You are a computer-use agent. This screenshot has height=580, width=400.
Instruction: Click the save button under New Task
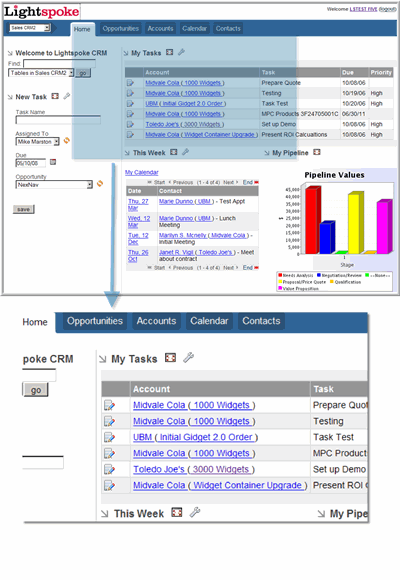click(23, 209)
